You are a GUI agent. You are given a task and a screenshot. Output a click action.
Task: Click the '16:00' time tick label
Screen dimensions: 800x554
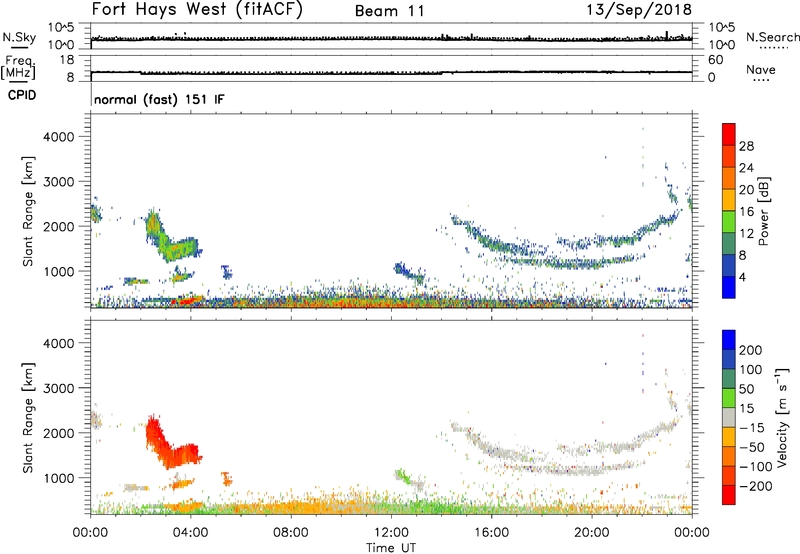pos(491,533)
